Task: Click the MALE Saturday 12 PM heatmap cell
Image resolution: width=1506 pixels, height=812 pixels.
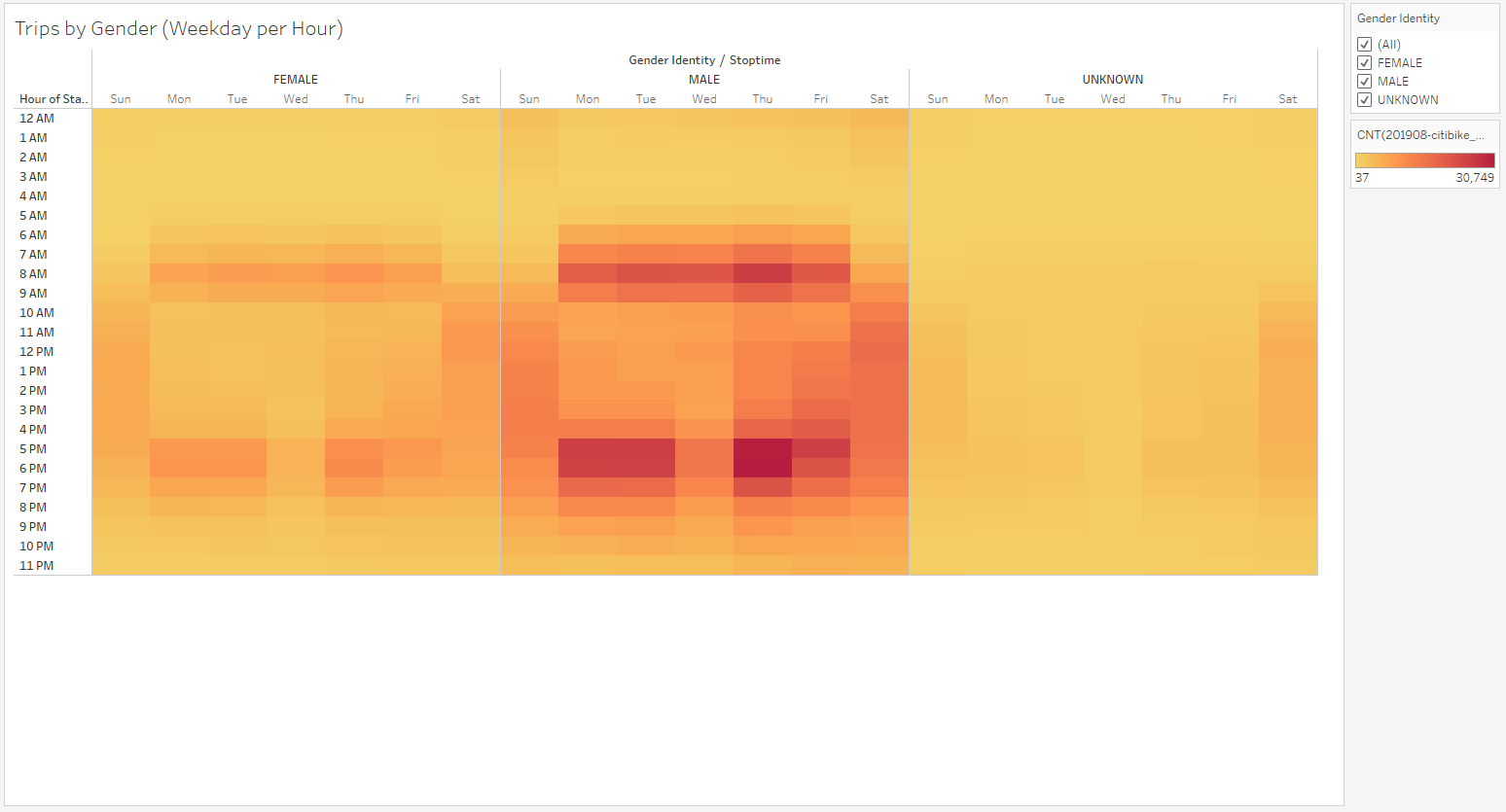Action: [879, 351]
